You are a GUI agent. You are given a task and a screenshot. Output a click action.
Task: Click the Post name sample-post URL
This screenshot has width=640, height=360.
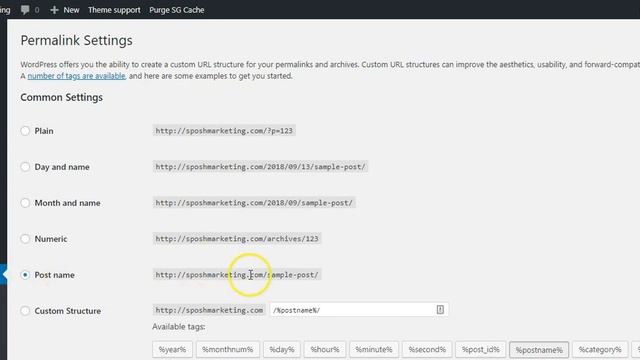point(237,275)
